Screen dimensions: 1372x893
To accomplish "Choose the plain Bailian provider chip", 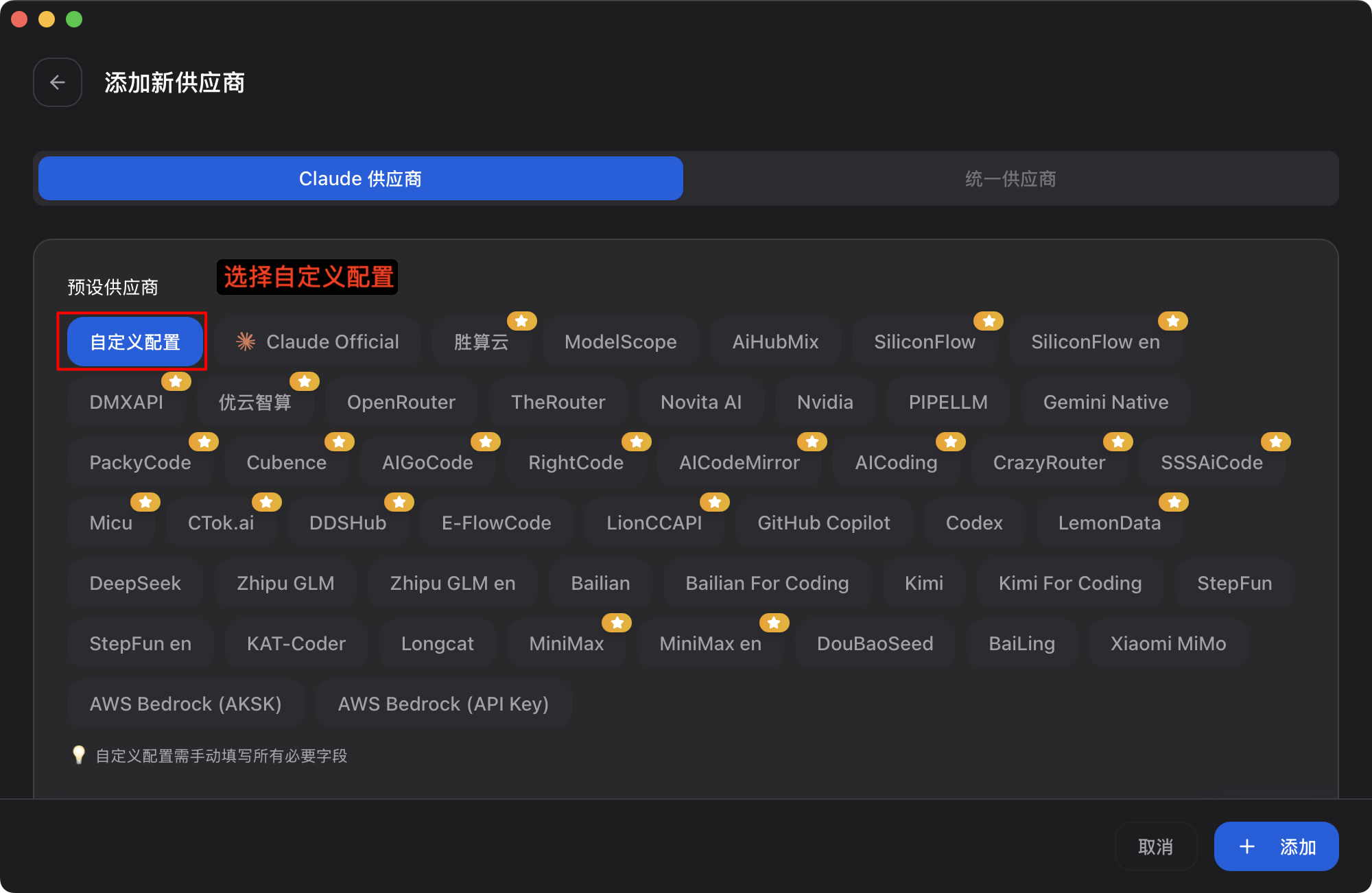I will [601, 583].
